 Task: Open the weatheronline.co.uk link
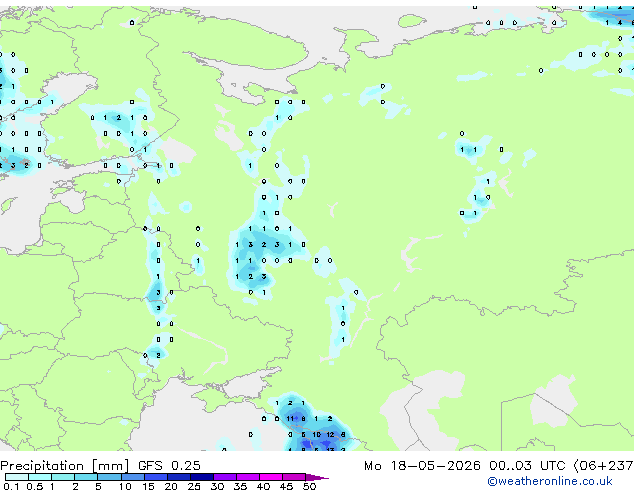pyautogui.click(x=549, y=481)
